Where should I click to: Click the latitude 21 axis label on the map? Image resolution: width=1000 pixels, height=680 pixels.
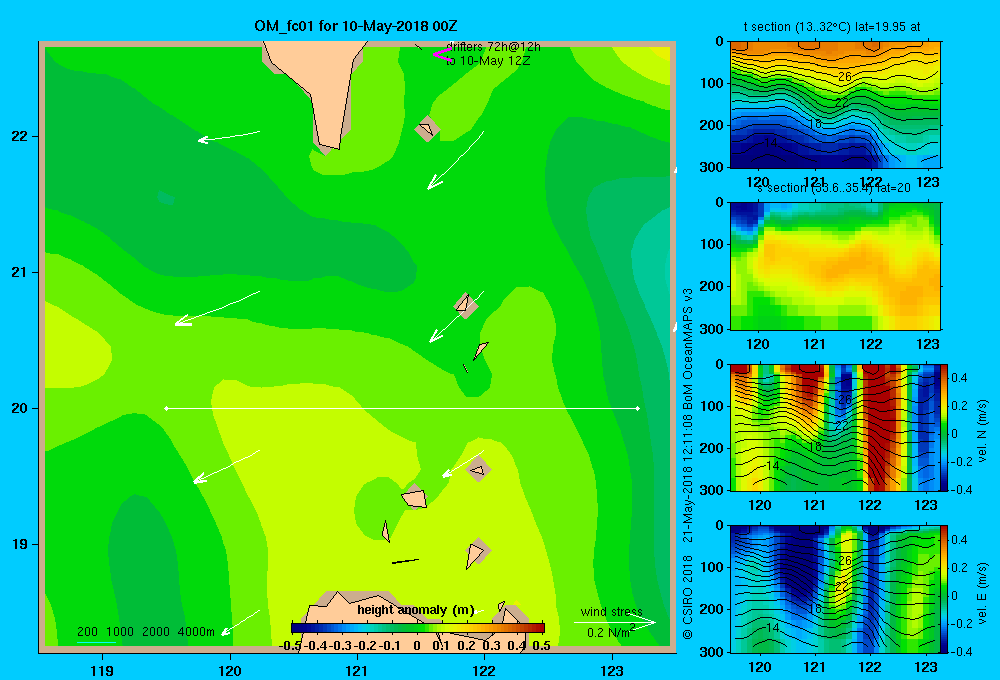point(20,272)
